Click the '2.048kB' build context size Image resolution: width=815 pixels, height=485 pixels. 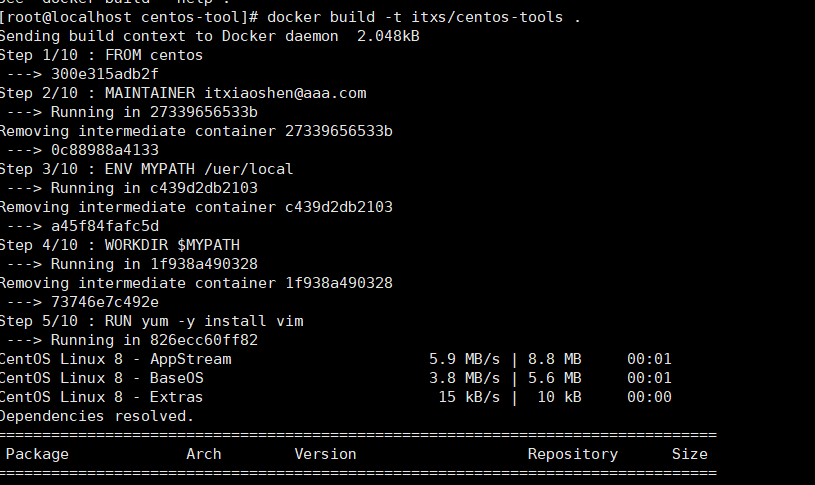click(x=388, y=36)
